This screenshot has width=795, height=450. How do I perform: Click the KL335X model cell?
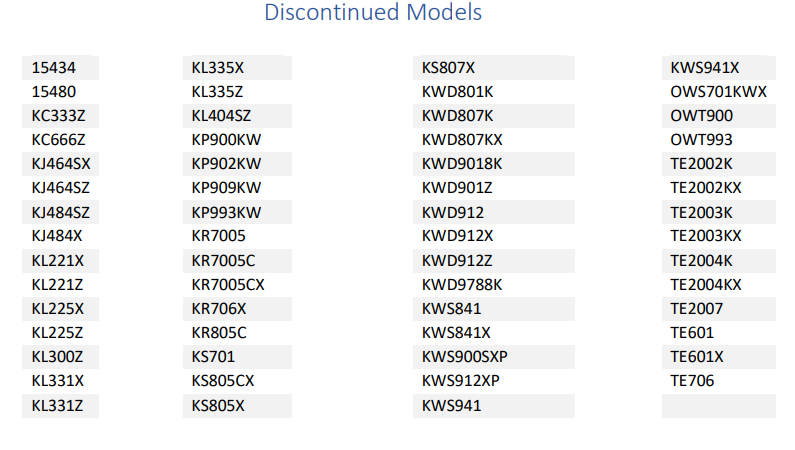218,68
